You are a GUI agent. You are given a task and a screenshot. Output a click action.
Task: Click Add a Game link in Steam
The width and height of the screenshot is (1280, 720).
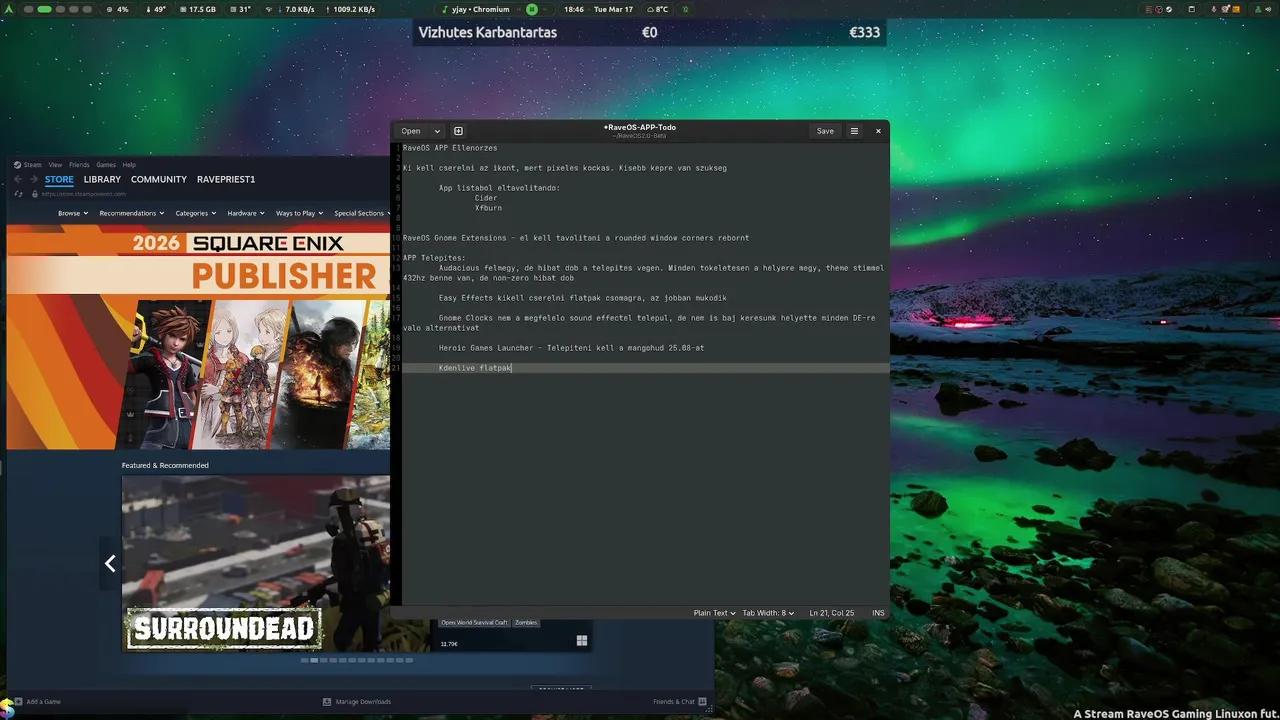(43, 702)
